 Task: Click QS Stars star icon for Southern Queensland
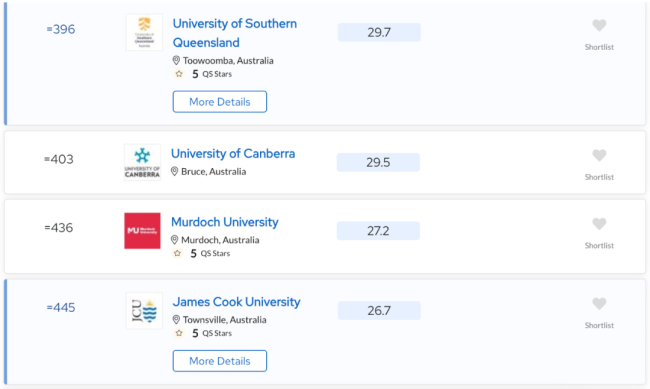pyautogui.click(x=179, y=74)
